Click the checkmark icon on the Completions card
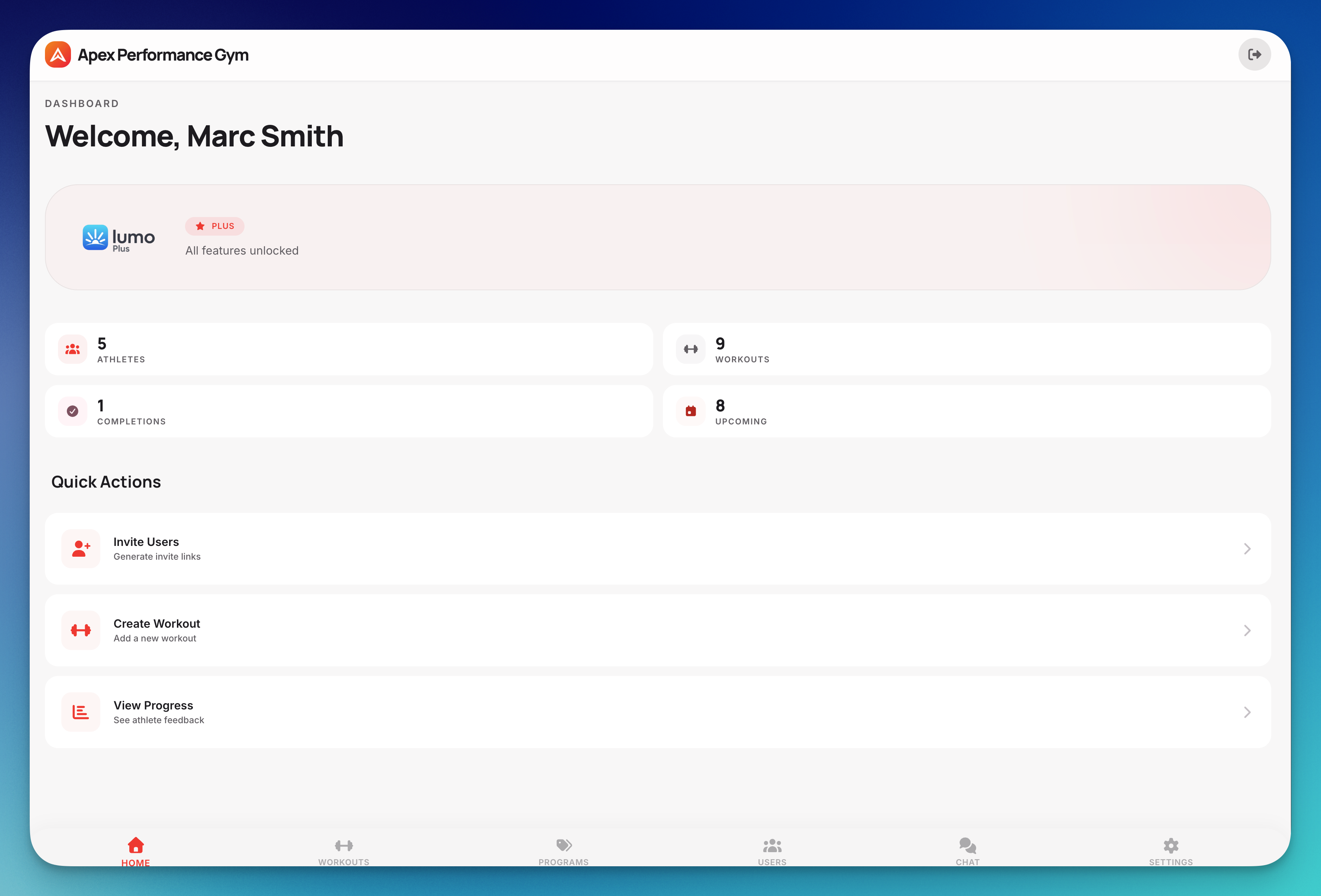The image size is (1321, 896). pos(72,411)
